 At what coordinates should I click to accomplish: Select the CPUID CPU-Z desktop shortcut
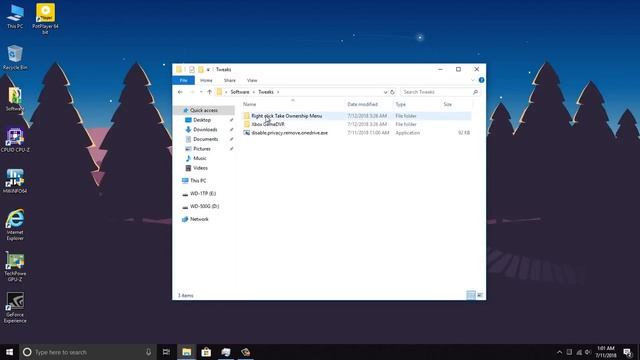pyautogui.click(x=15, y=140)
